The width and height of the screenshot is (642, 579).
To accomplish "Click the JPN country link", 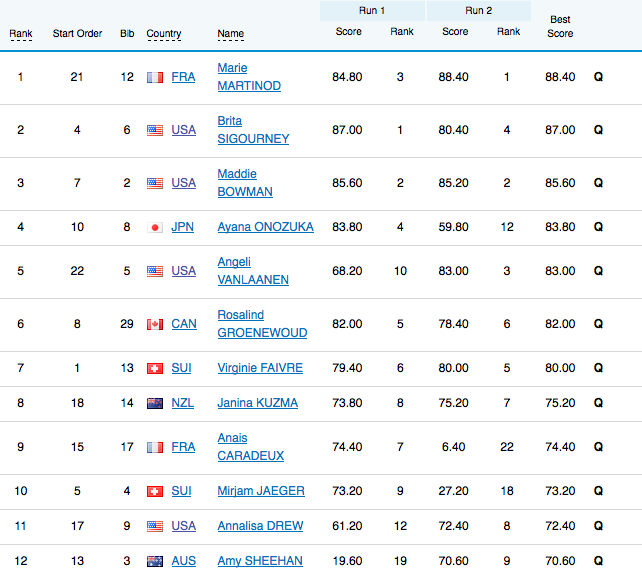I will [x=183, y=227].
